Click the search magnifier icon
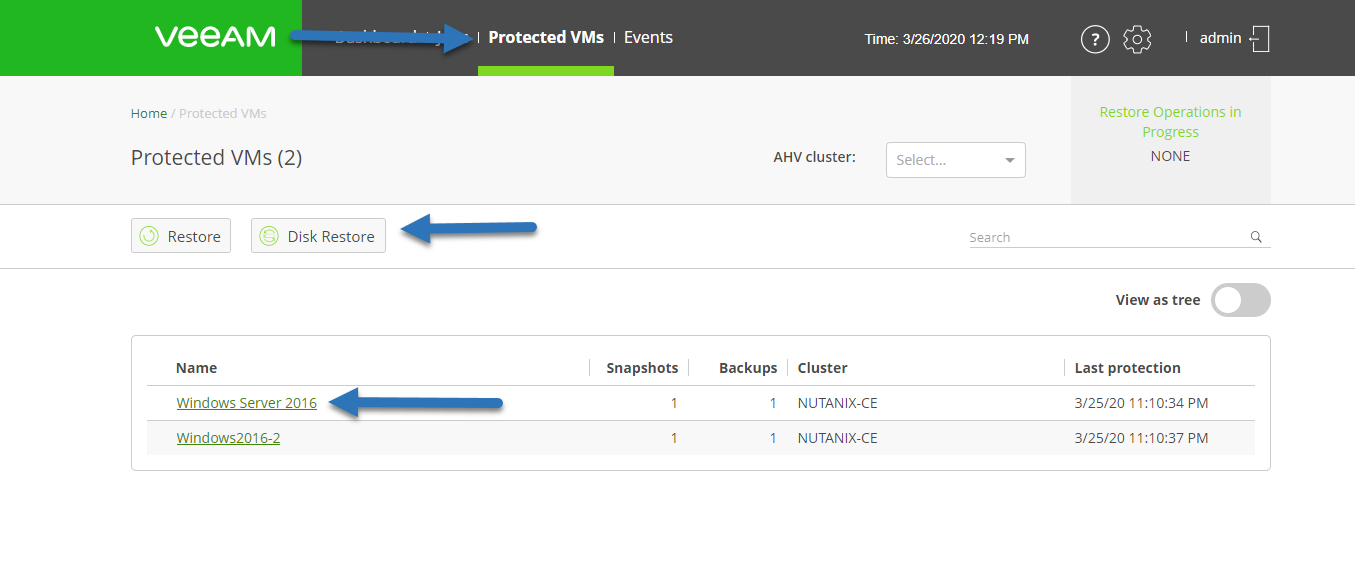 pos(1256,237)
